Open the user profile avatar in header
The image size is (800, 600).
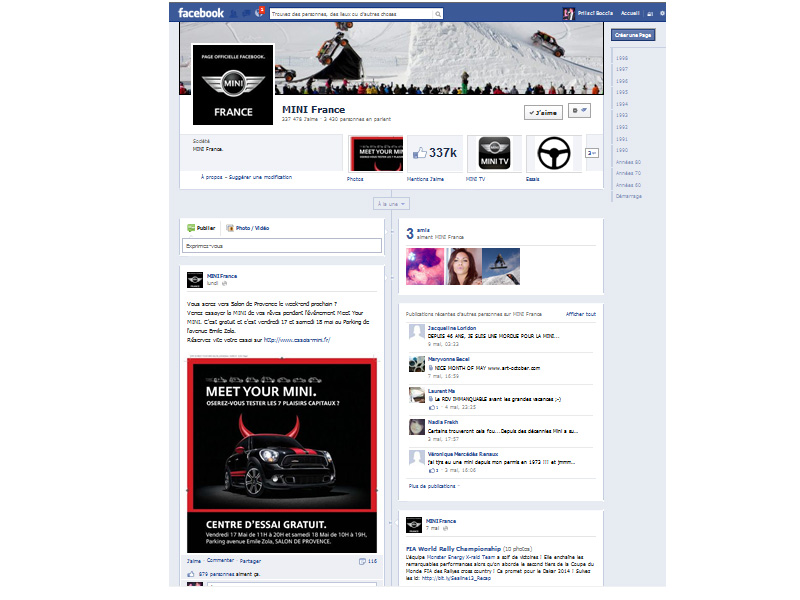point(568,14)
